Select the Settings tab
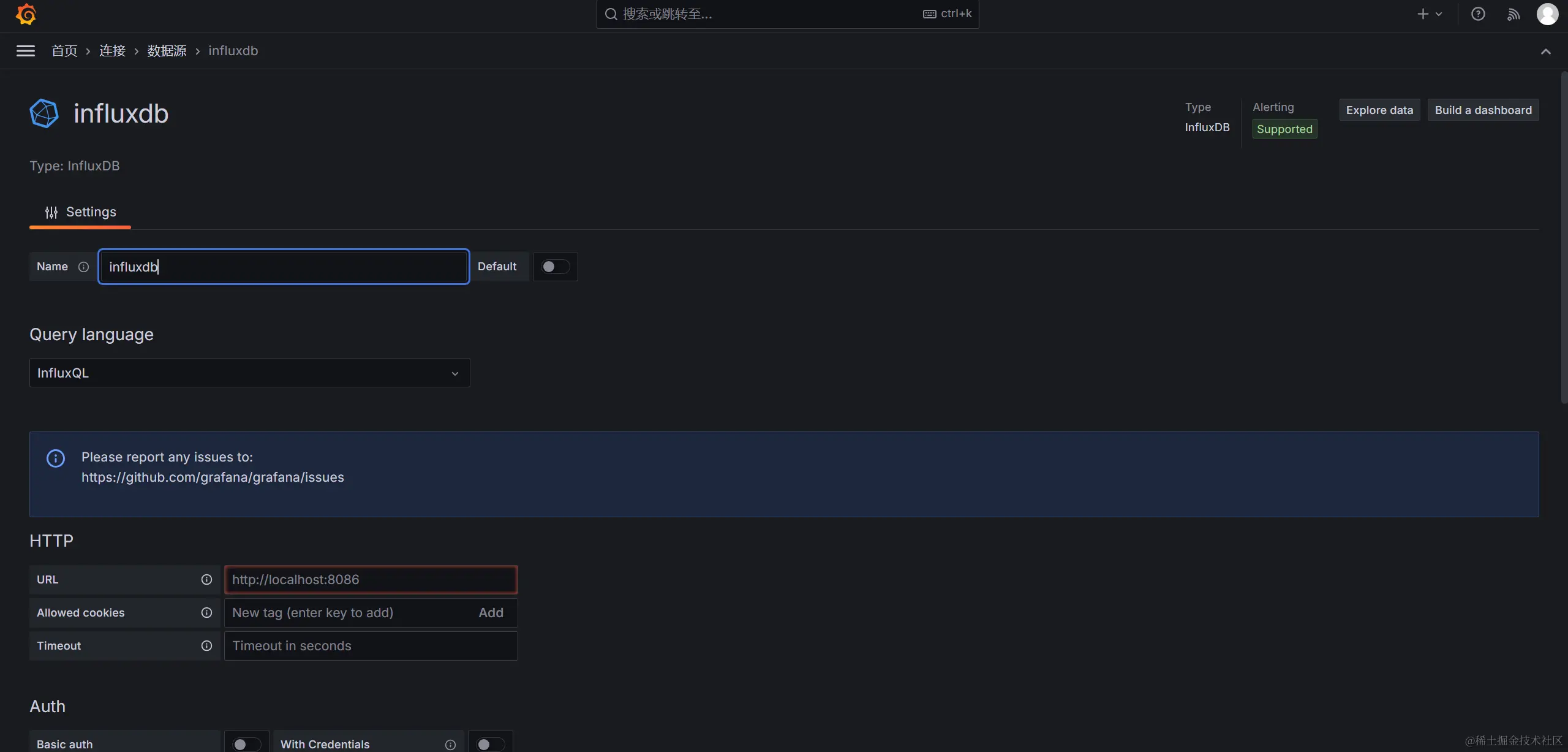This screenshot has height=752, width=1568. [80, 212]
